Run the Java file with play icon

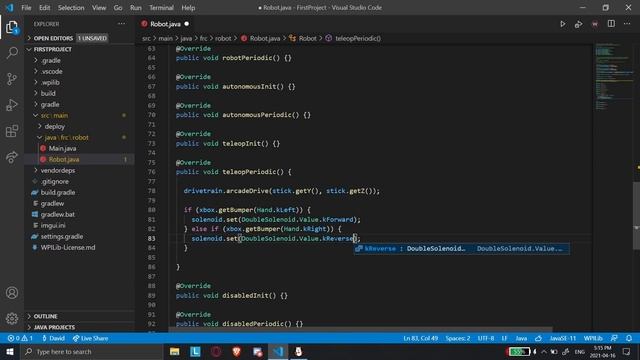[563, 24]
